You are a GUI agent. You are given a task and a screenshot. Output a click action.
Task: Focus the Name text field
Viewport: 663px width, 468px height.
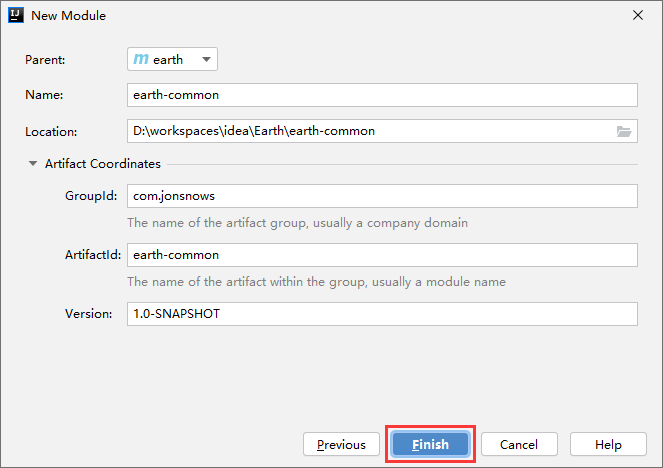pos(382,95)
